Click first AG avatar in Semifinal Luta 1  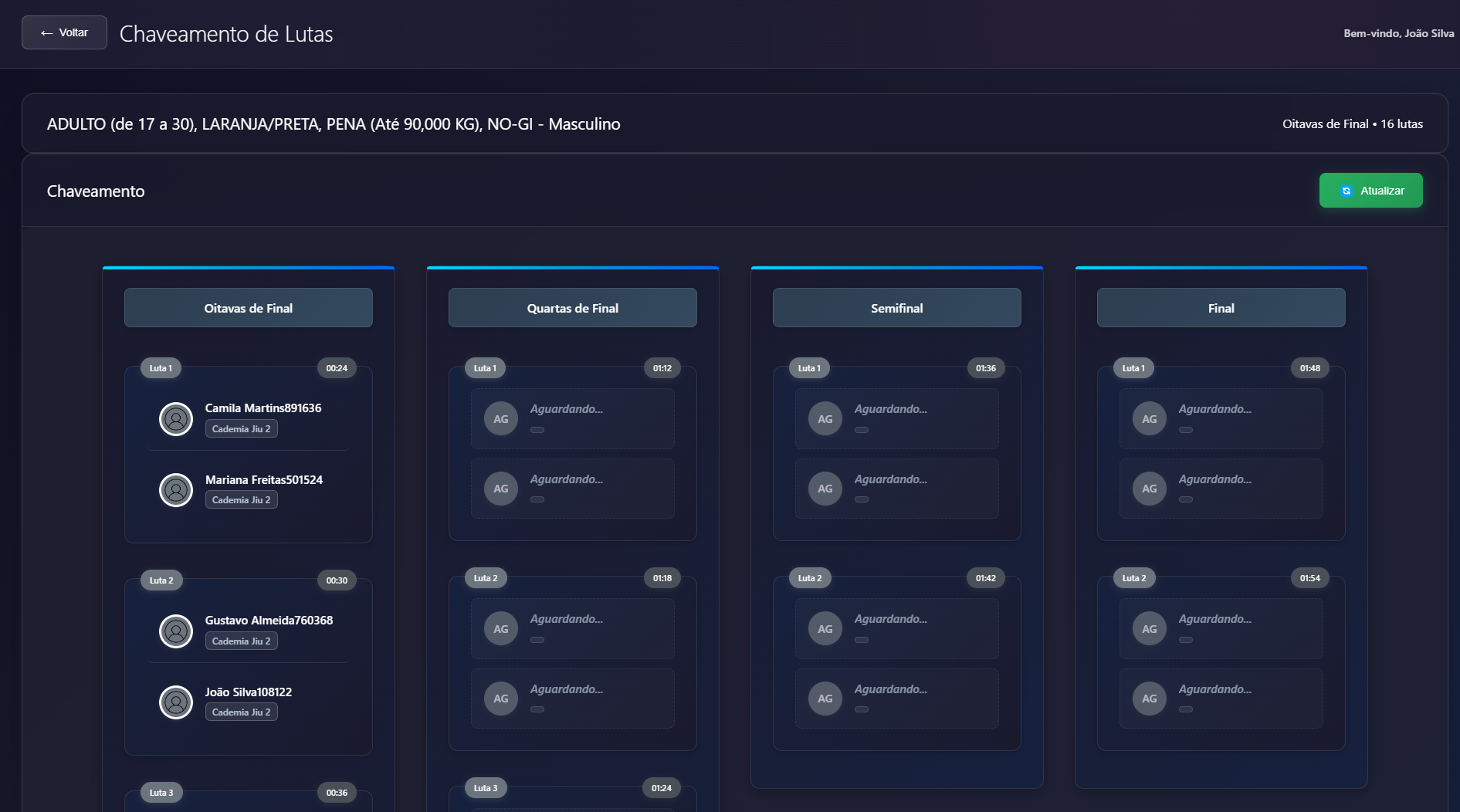coord(825,419)
